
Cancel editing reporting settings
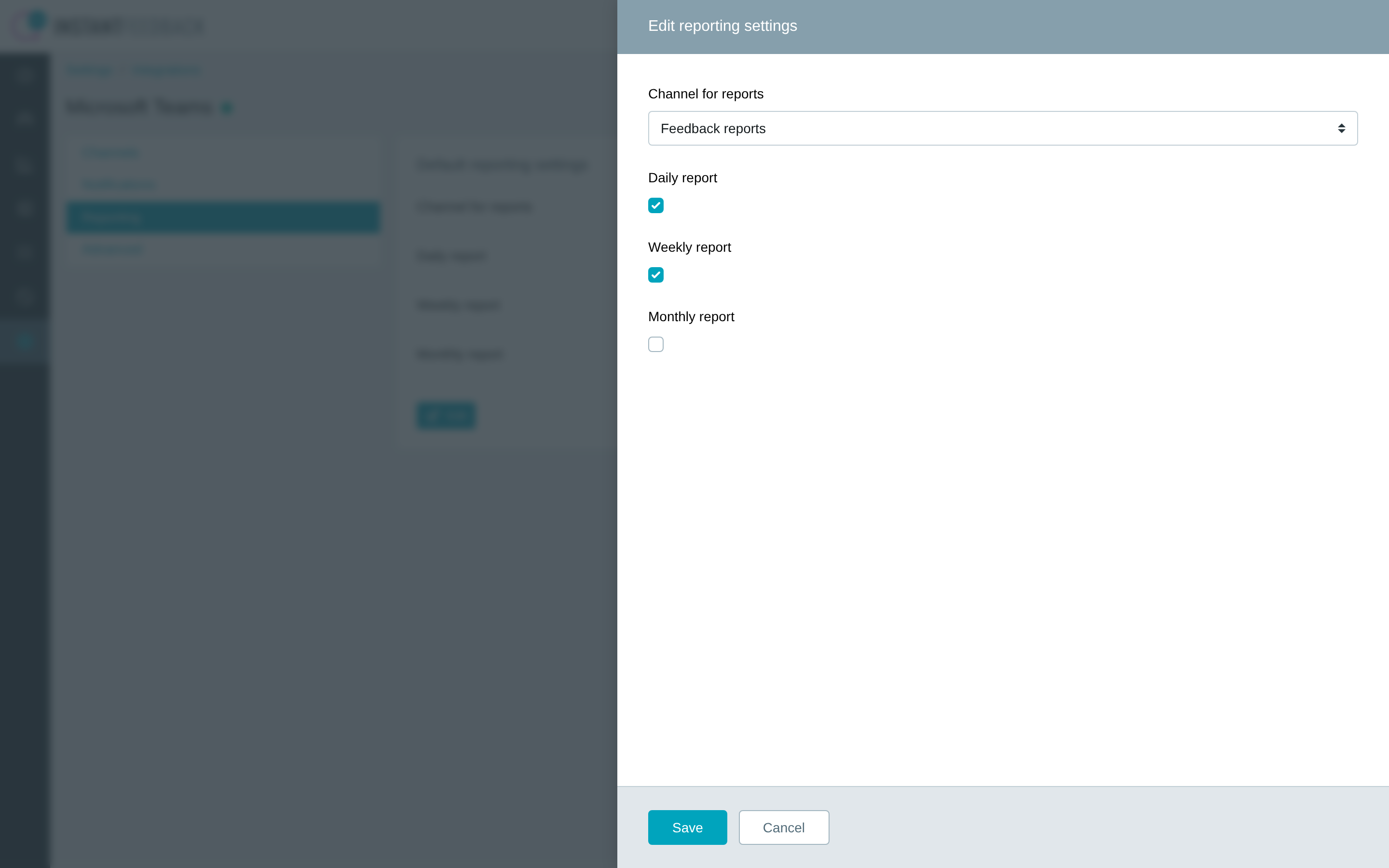[x=783, y=827]
